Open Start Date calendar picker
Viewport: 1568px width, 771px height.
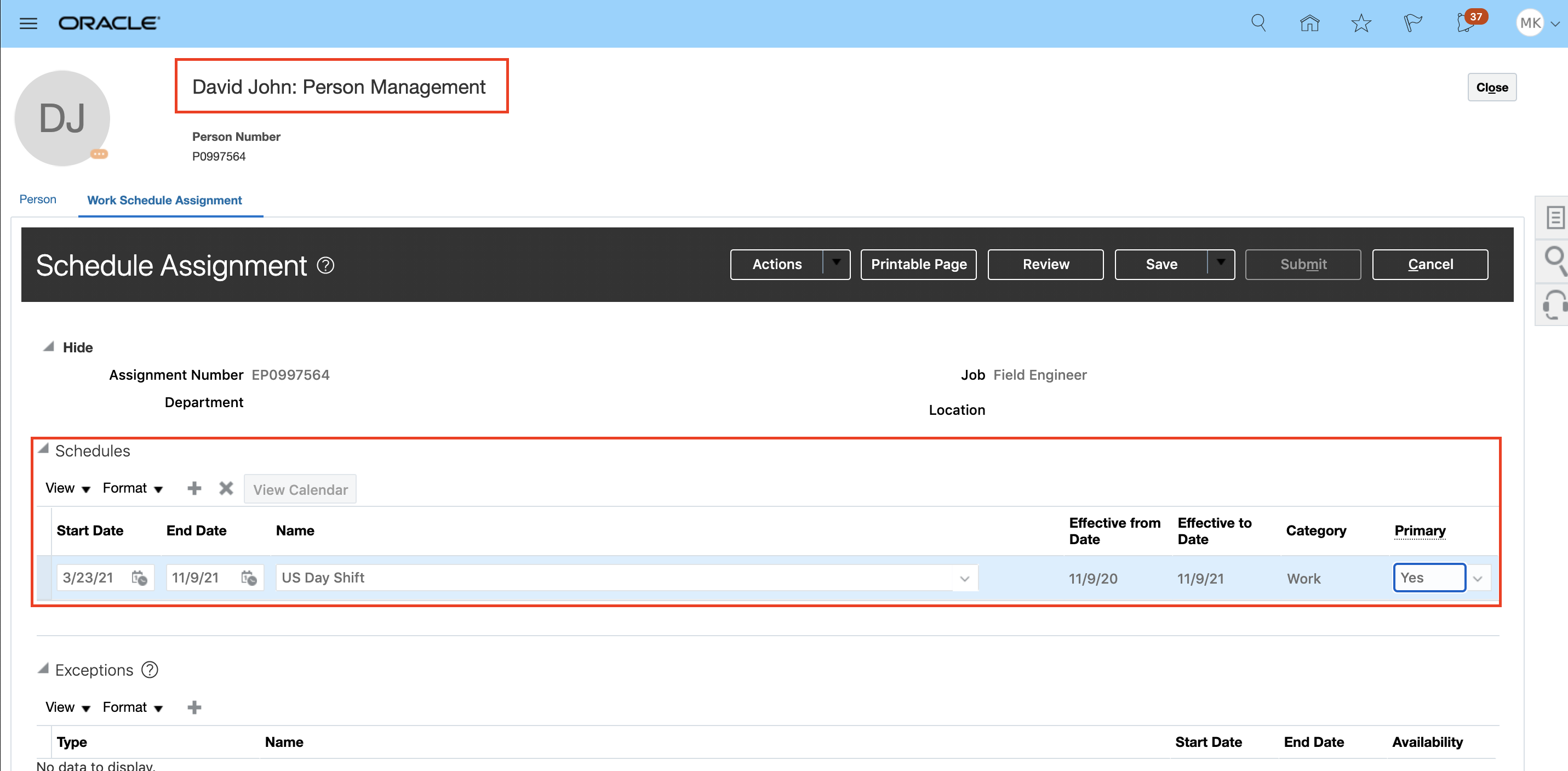[x=139, y=578]
